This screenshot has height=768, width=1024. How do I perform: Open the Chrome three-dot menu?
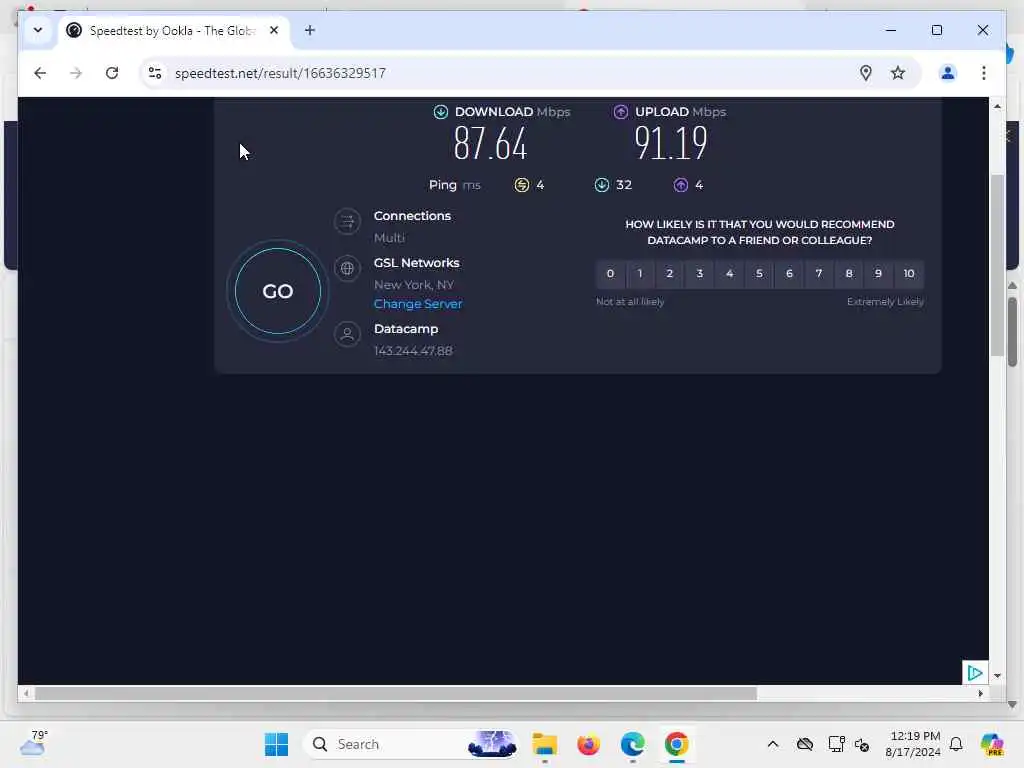tap(984, 73)
